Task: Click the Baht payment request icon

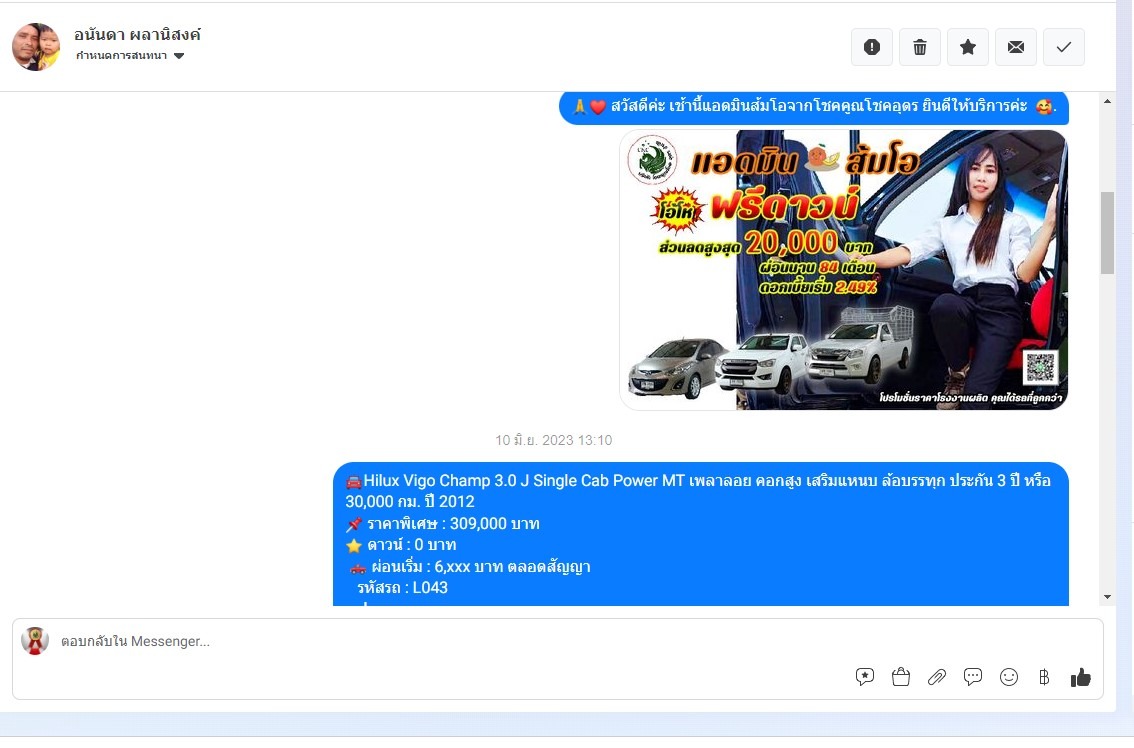Action: coord(1044,677)
